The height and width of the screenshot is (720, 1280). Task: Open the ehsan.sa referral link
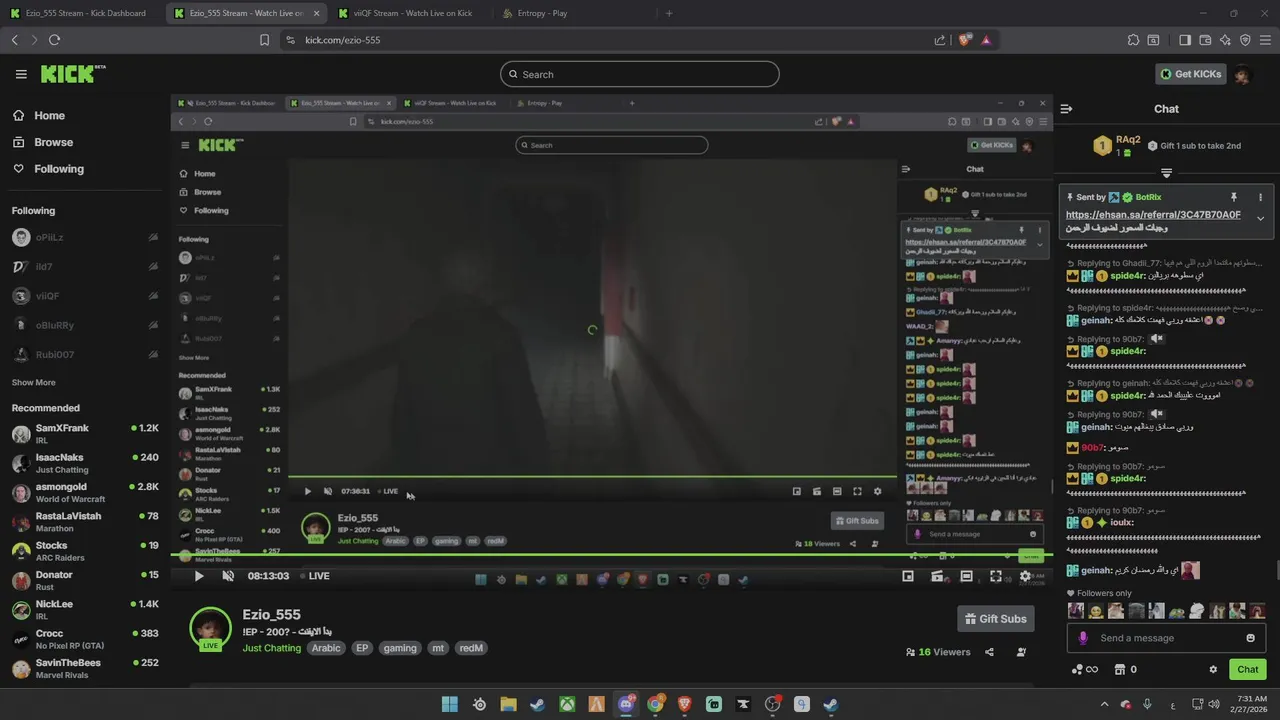click(x=1153, y=214)
